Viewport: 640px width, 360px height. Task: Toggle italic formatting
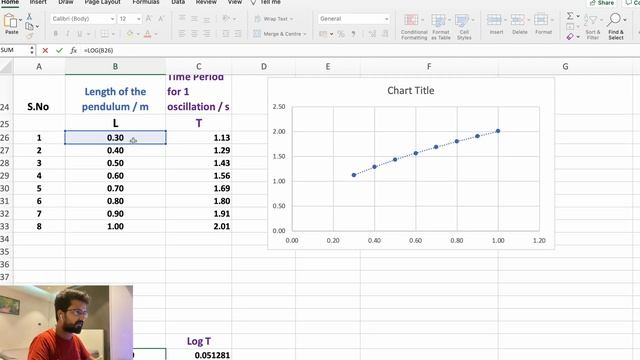pos(67,34)
